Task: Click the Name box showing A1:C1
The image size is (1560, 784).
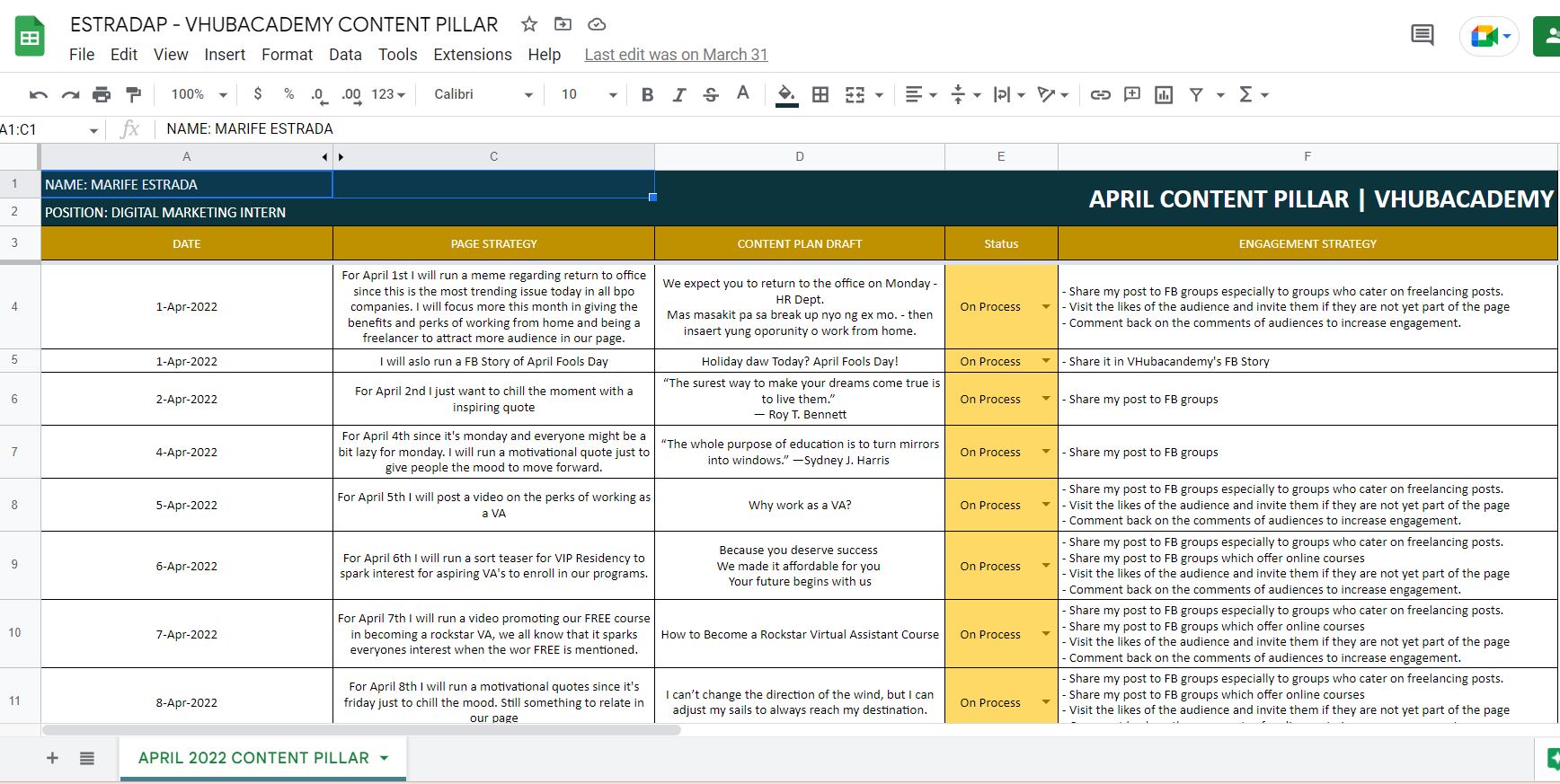Action: click(49, 129)
